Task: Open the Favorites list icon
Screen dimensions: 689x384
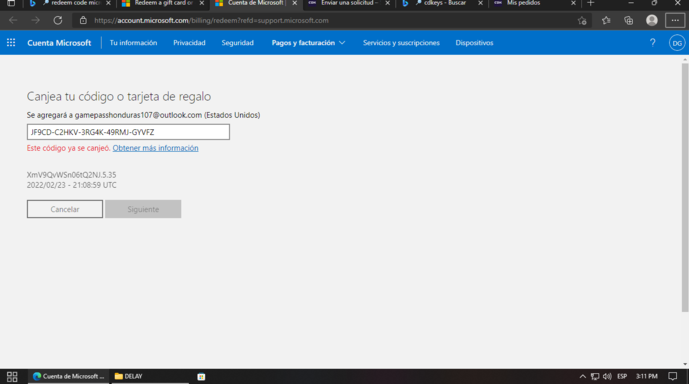Action: 606,20
